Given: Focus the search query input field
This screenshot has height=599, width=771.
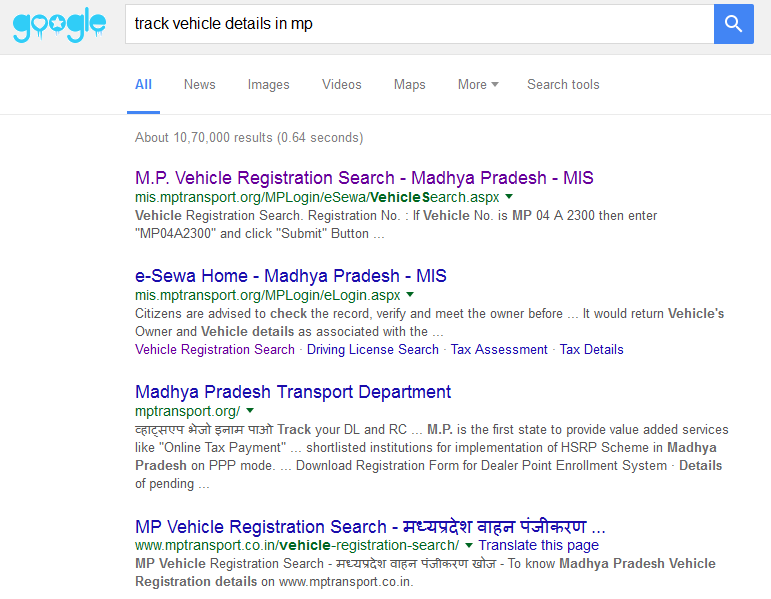Looking at the screenshot, I should coord(419,24).
